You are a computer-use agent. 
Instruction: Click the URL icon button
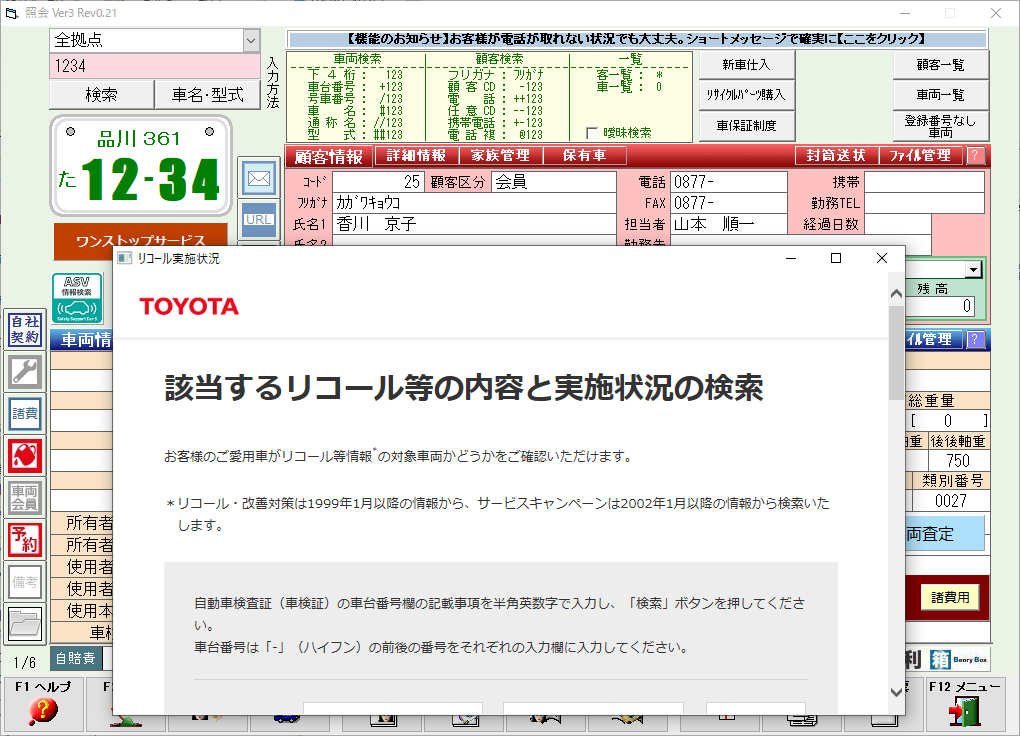259,220
